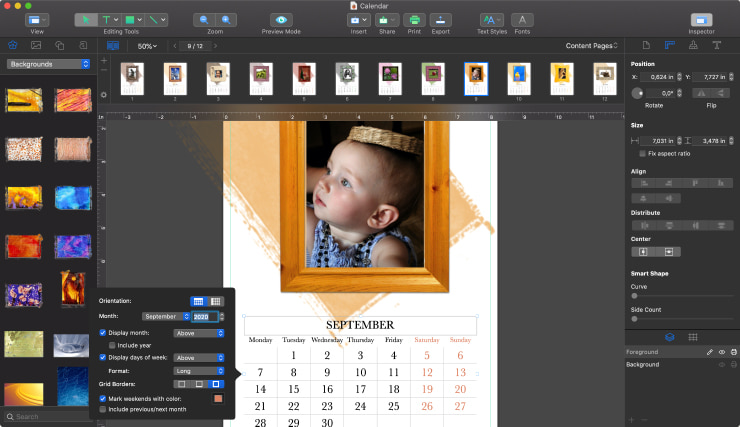Viewport: 740px width, 427px height.
Task: Select page 1 thumbnail
Action: (x=132, y=79)
